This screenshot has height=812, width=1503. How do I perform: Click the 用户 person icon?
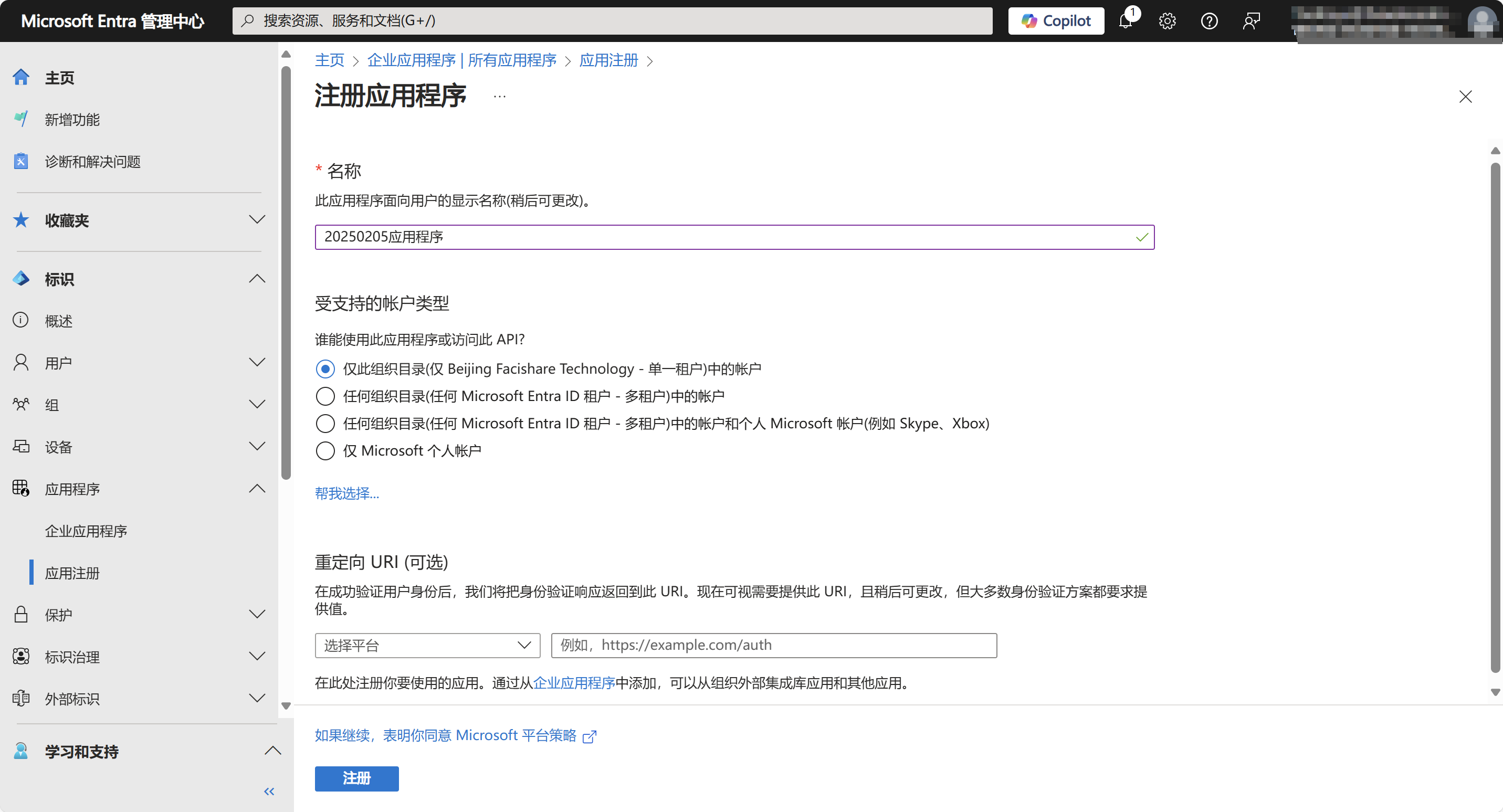tap(21, 362)
